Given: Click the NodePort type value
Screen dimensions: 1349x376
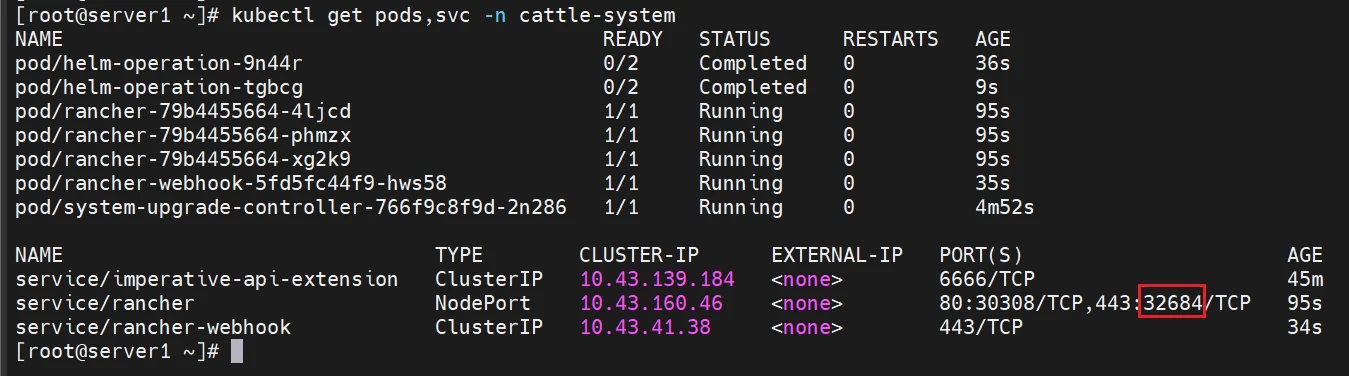Looking at the screenshot, I should click(483, 303).
